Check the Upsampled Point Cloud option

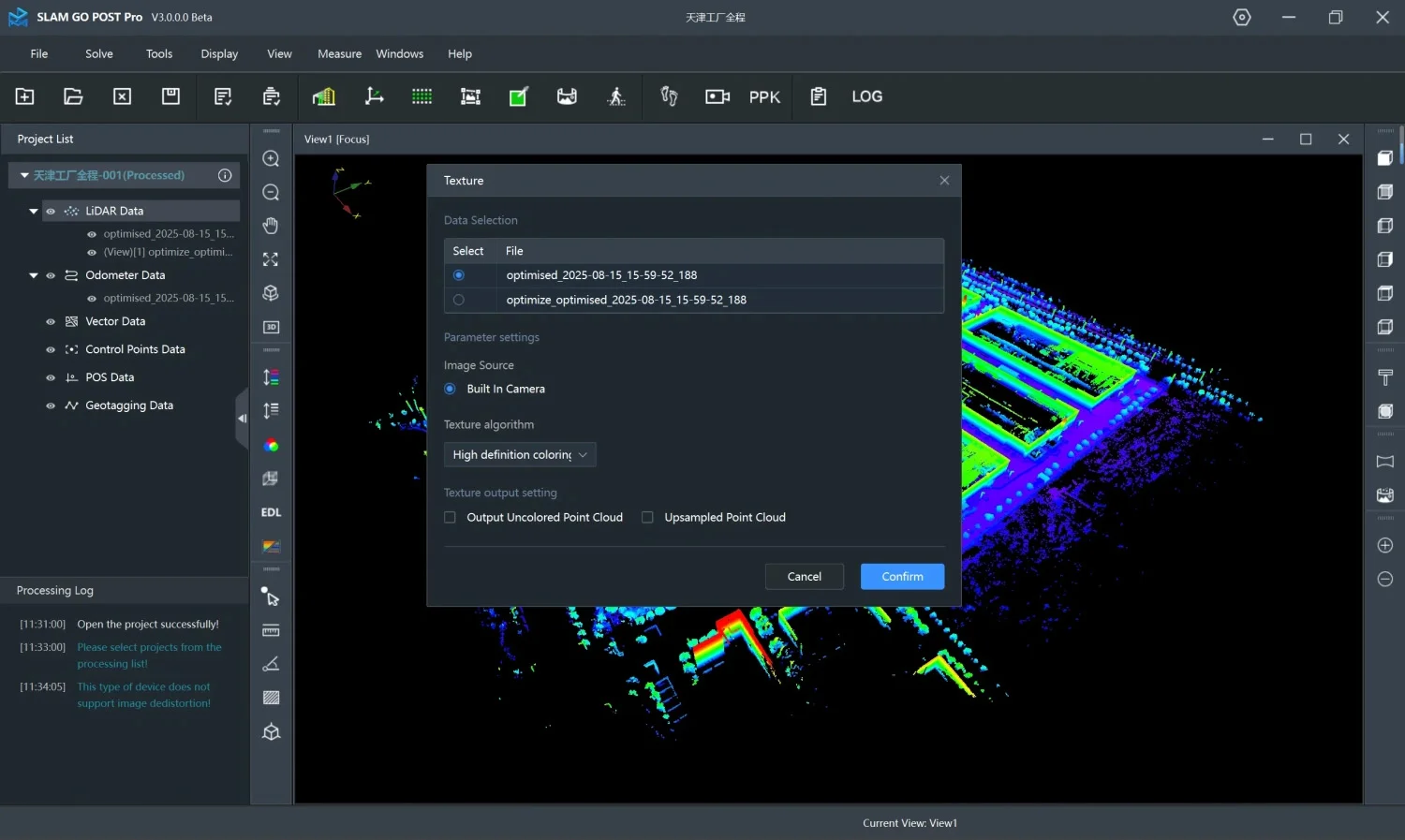tap(647, 517)
